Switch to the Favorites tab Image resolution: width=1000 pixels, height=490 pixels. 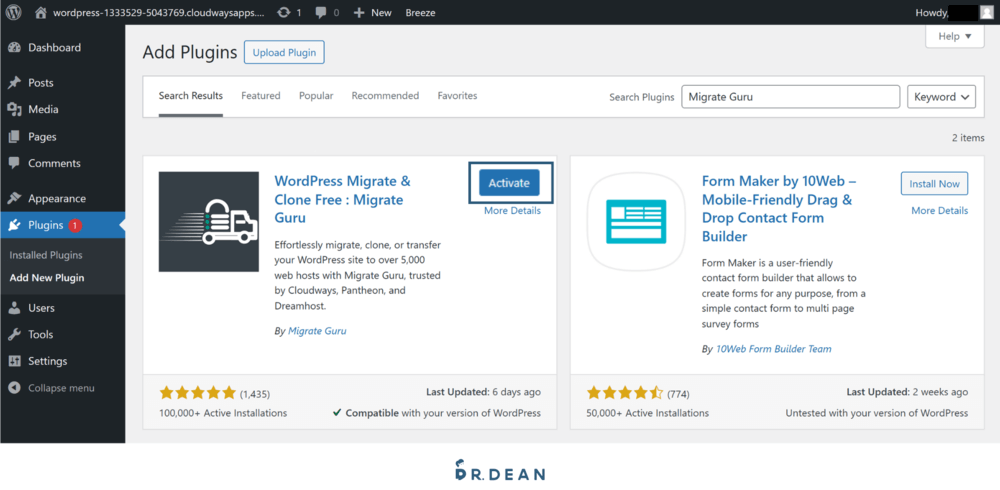[x=457, y=96]
